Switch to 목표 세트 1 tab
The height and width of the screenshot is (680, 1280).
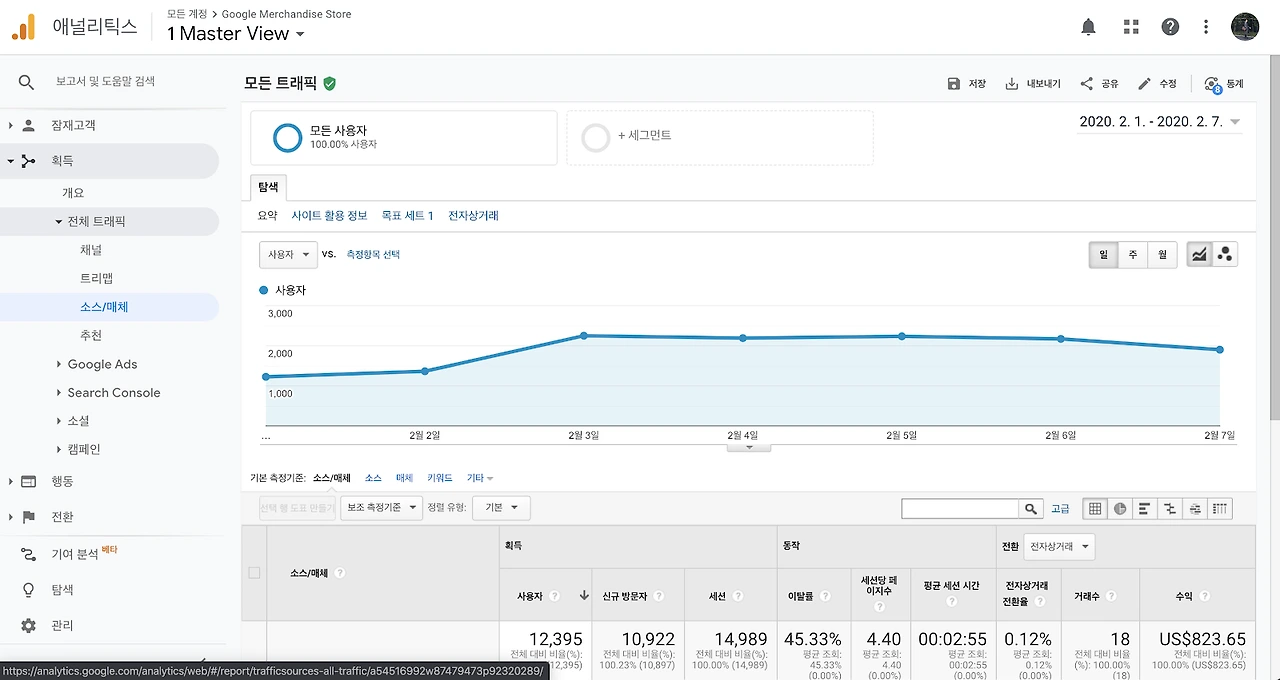click(x=408, y=216)
